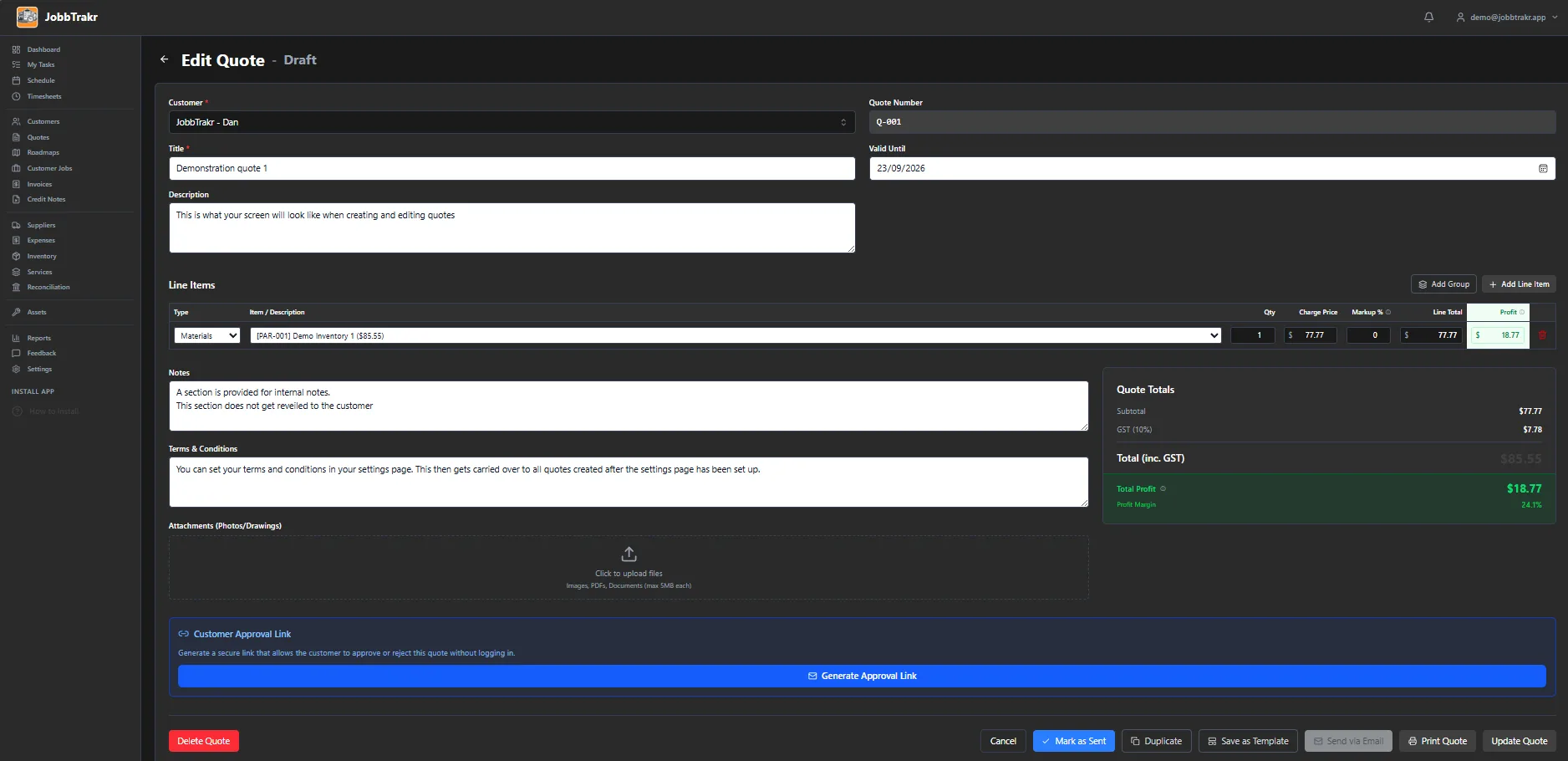Click Generate Approval Link button

[862, 676]
